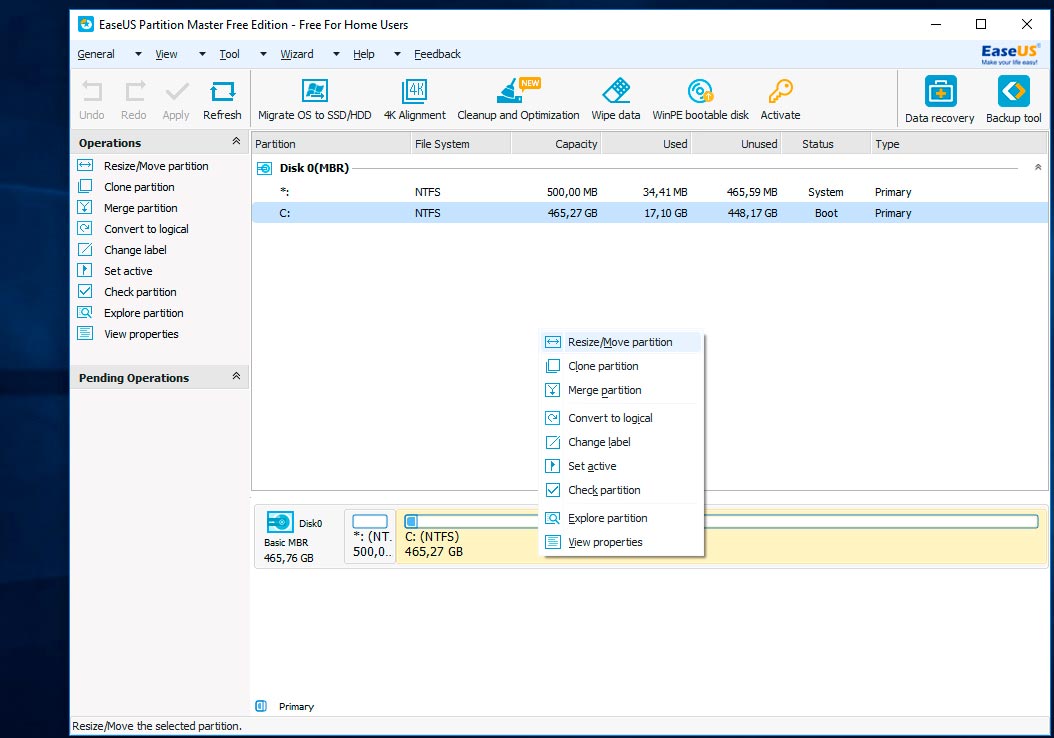Select the C: partition row in list
This screenshot has height=738, width=1054.
649,213
